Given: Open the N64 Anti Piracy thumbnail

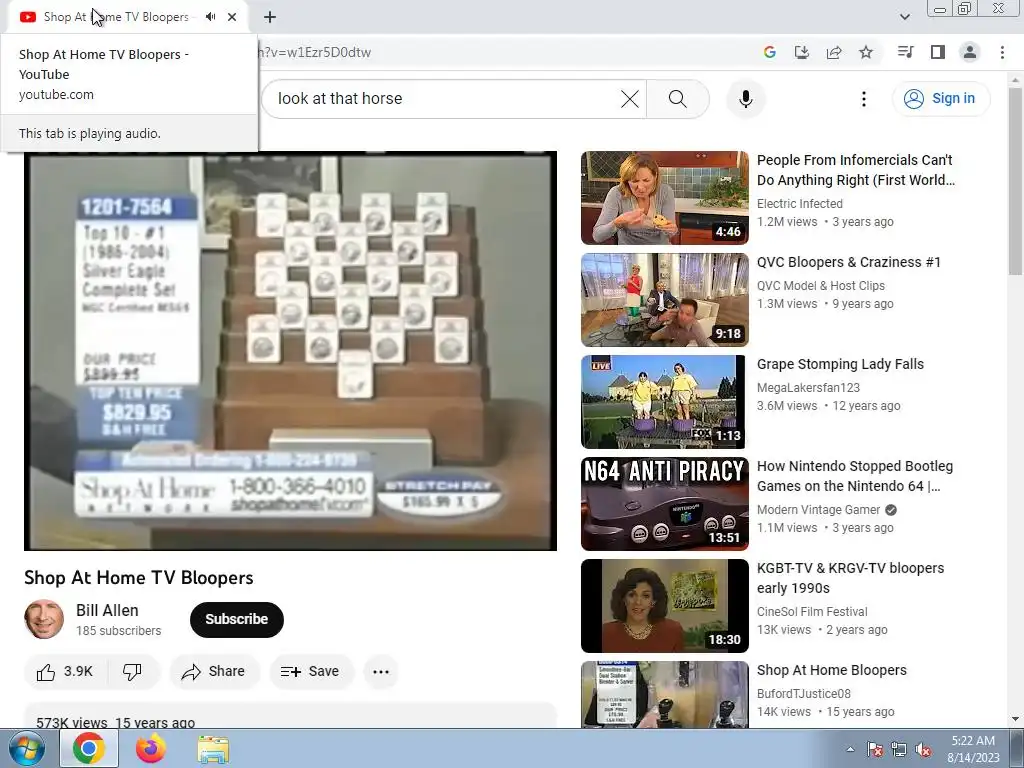Looking at the screenshot, I should click(665, 504).
